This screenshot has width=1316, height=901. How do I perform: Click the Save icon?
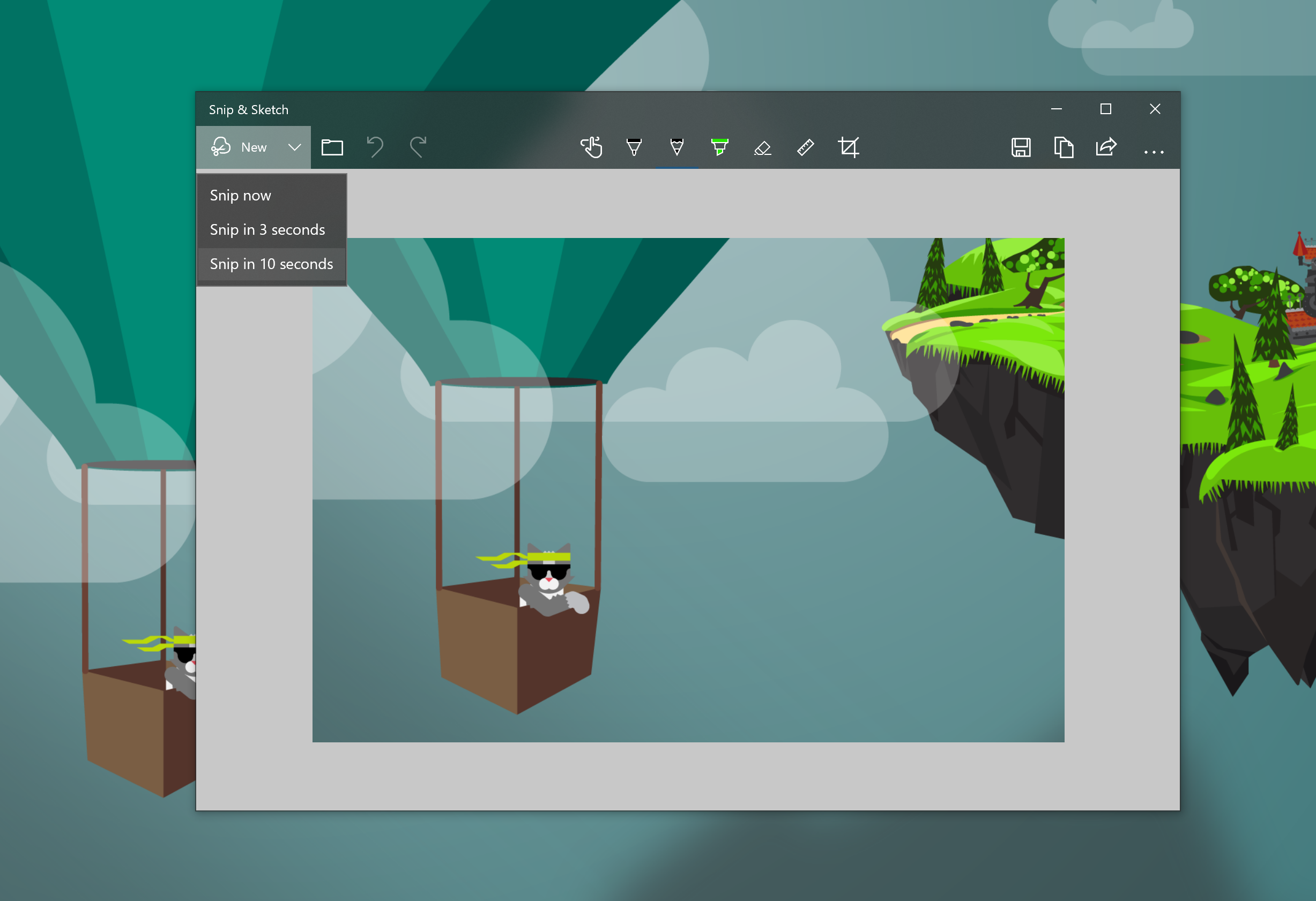tap(1019, 146)
